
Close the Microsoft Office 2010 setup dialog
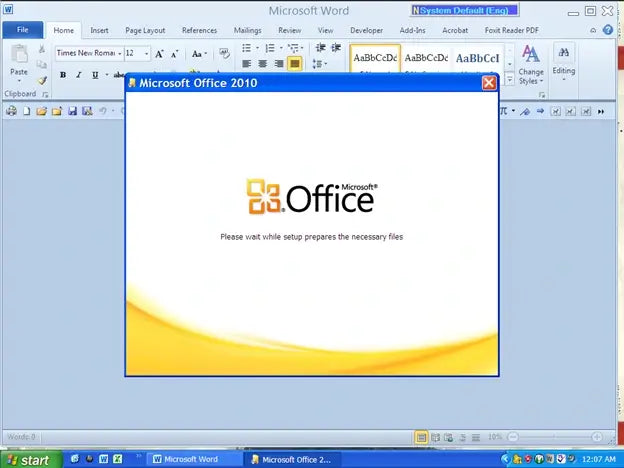point(489,83)
